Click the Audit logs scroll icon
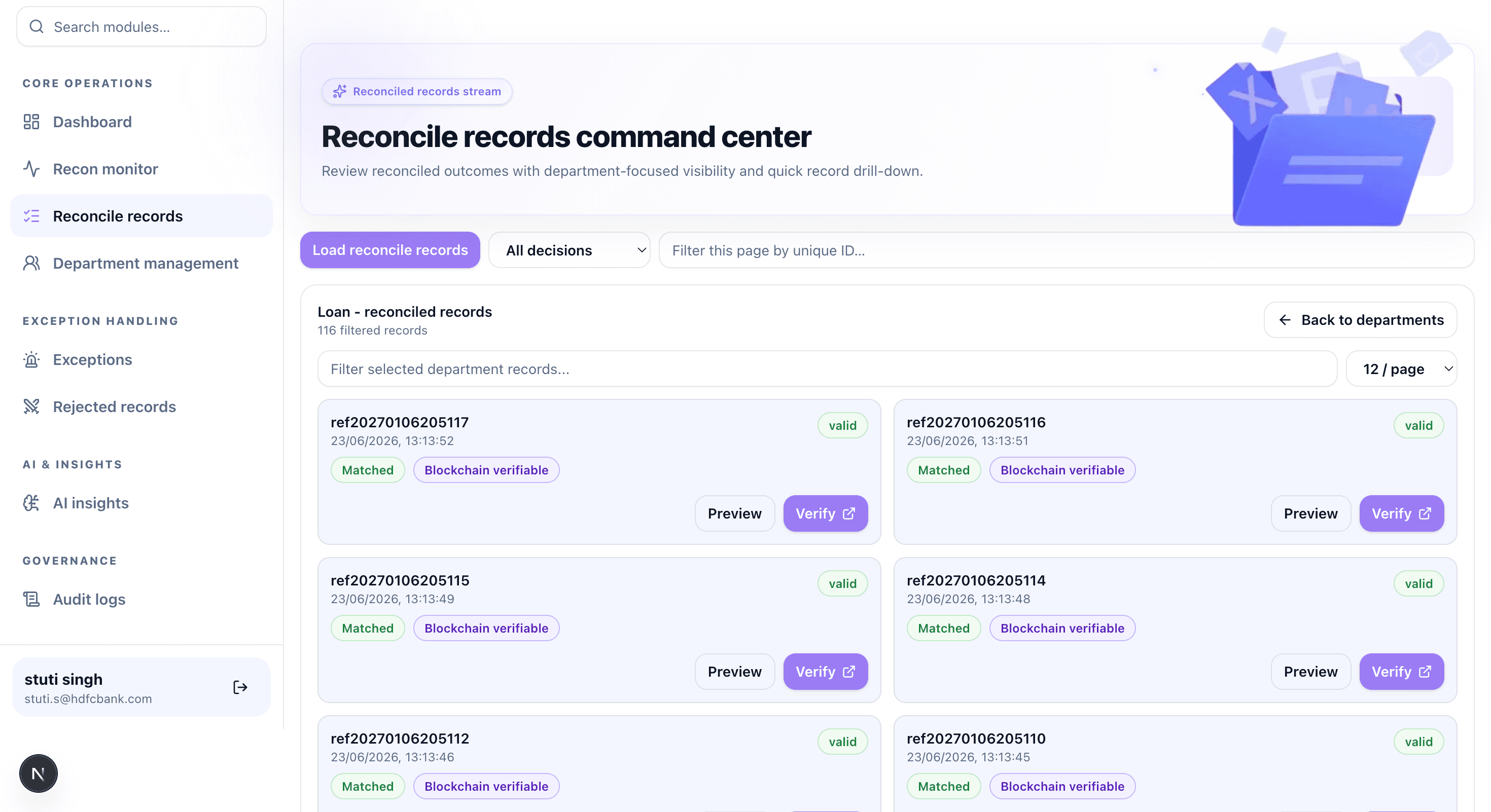Viewport: 1491px width, 812px height. coord(31,599)
